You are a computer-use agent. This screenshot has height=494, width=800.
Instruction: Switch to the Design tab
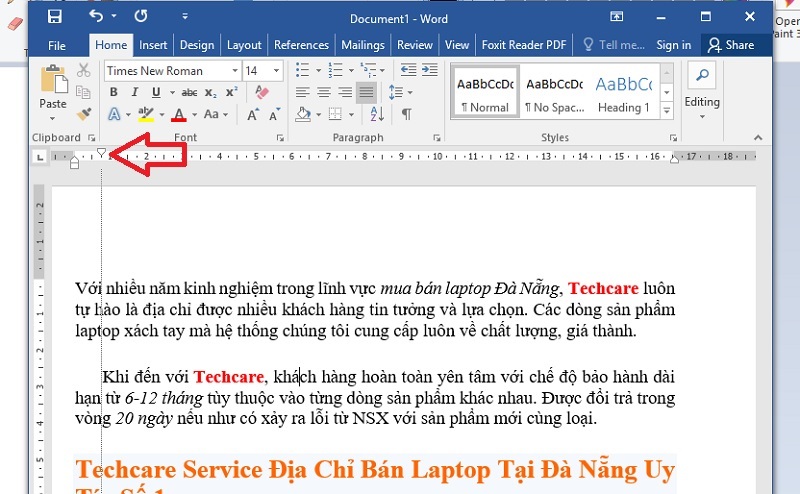(x=197, y=45)
